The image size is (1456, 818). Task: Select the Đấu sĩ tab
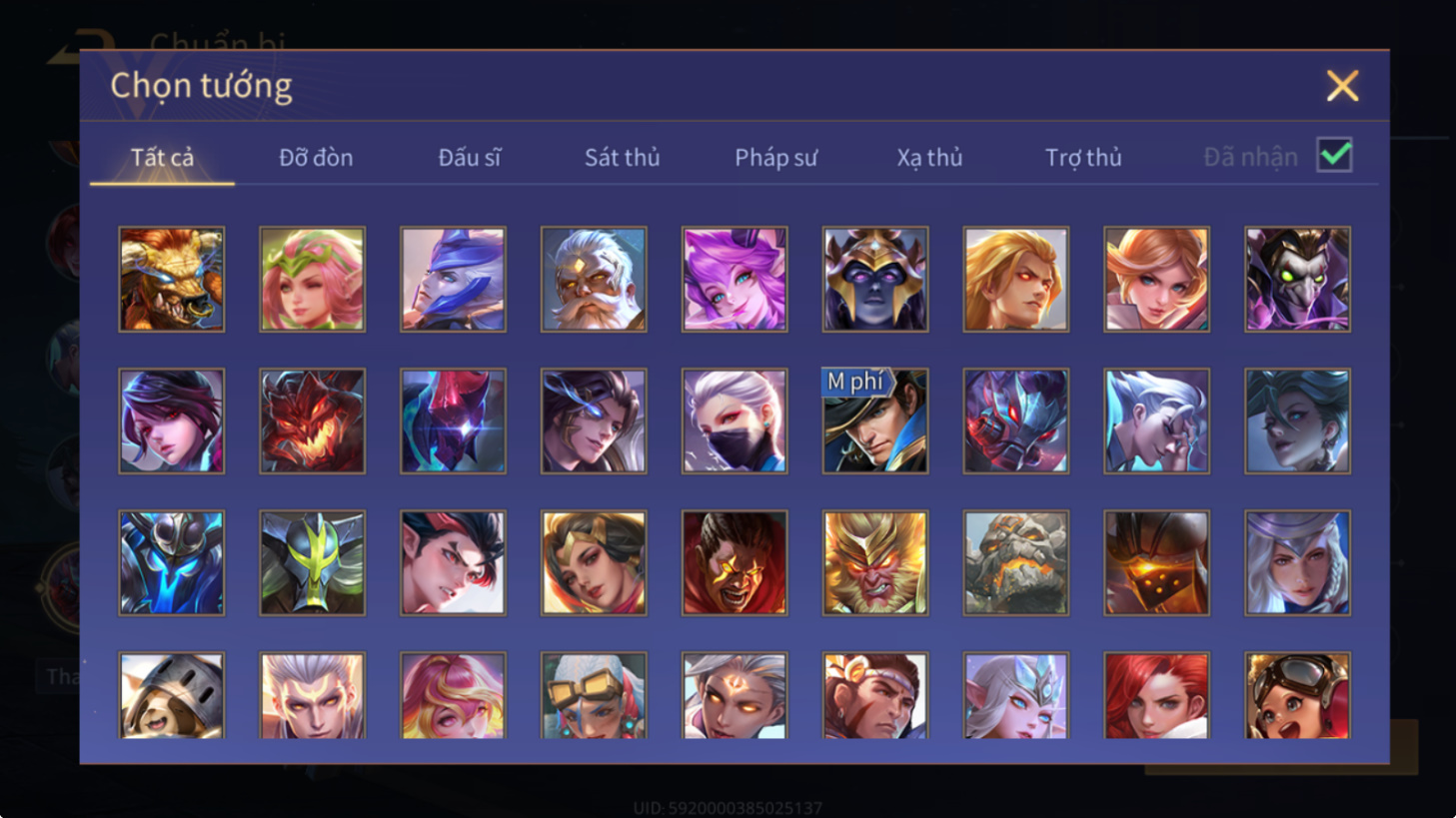(x=470, y=157)
